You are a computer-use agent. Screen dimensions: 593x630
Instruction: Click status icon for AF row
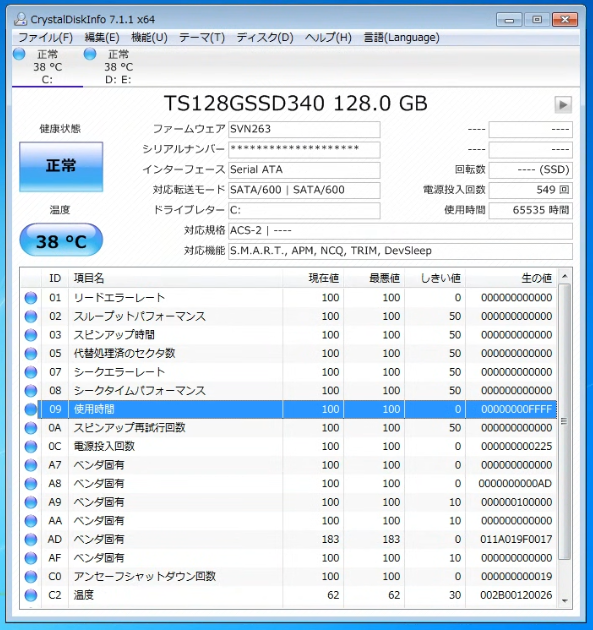pyautogui.click(x=31, y=558)
